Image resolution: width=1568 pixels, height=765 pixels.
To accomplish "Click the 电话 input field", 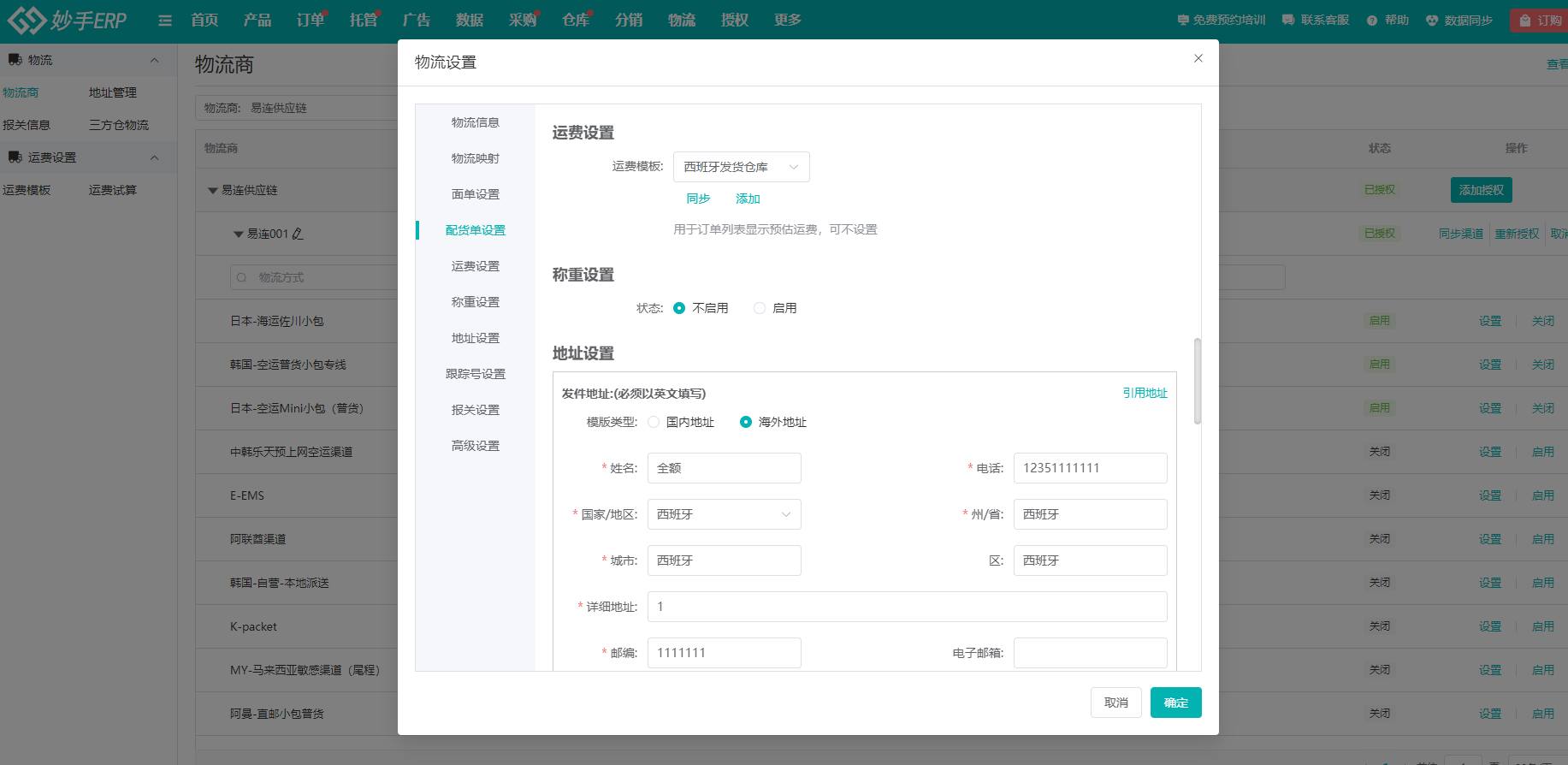I will (x=1091, y=468).
